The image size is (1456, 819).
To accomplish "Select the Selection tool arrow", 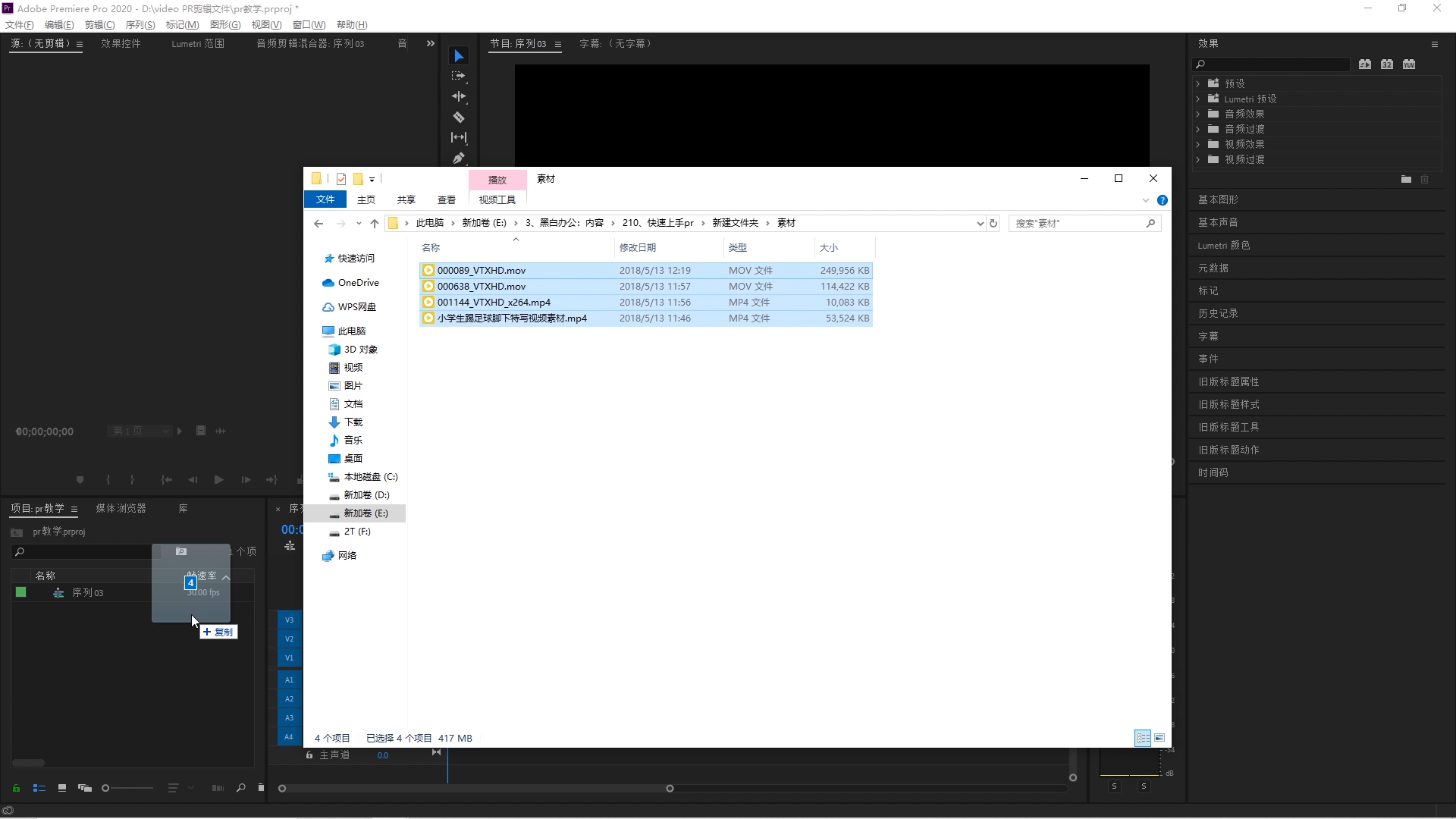I will pyautogui.click(x=459, y=56).
